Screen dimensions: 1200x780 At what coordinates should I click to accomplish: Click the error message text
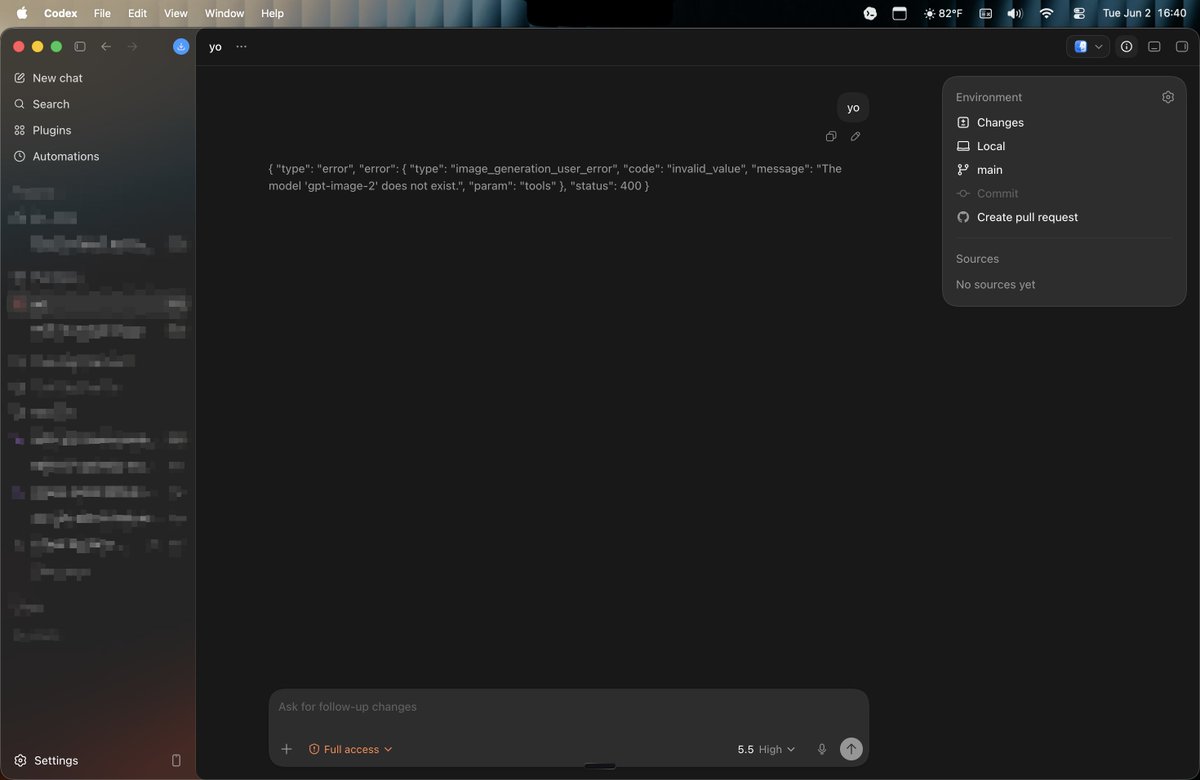[555, 177]
